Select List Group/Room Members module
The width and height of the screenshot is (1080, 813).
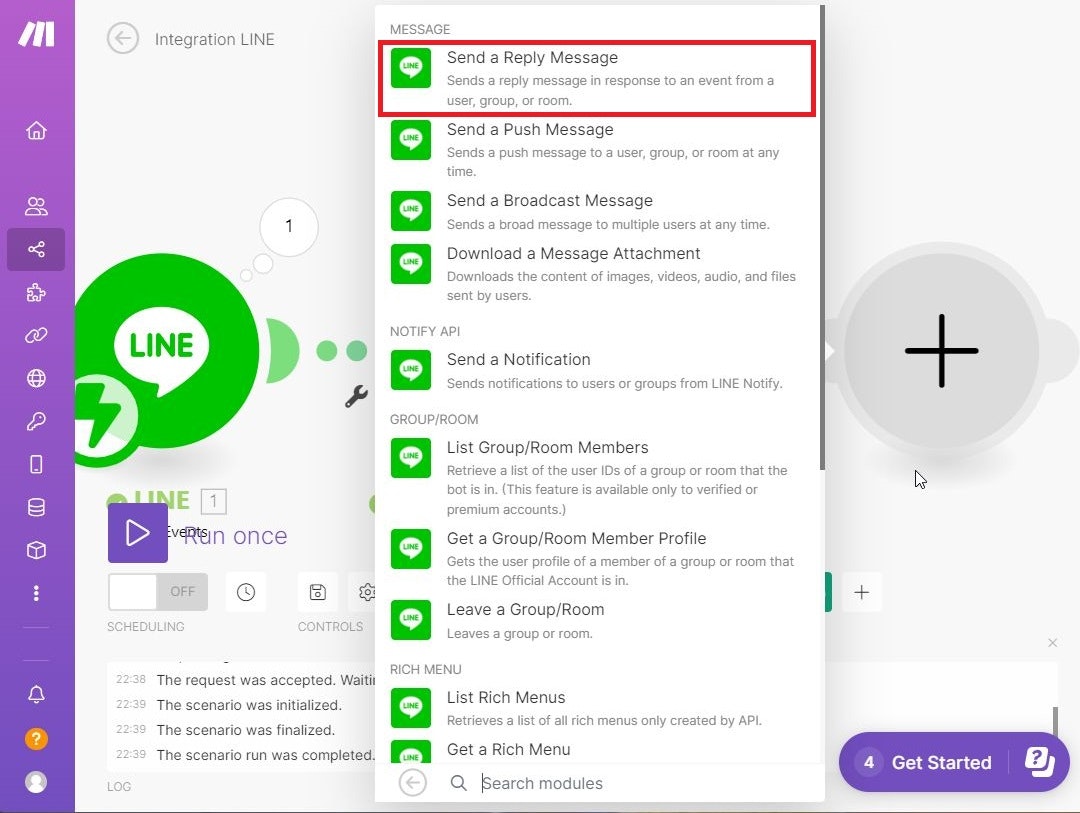pyautogui.click(x=597, y=477)
